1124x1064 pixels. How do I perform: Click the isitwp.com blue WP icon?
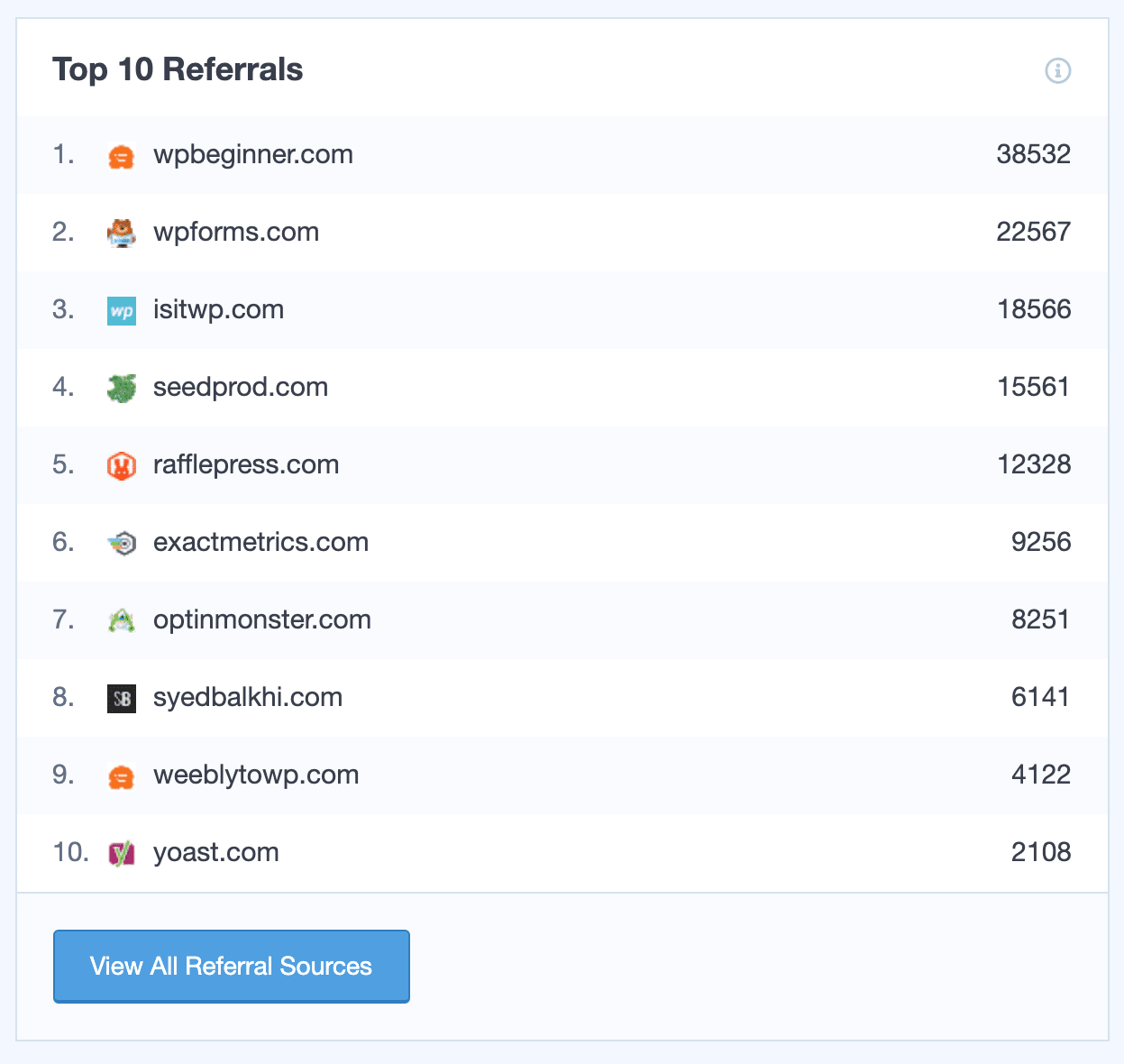pyautogui.click(x=122, y=311)
